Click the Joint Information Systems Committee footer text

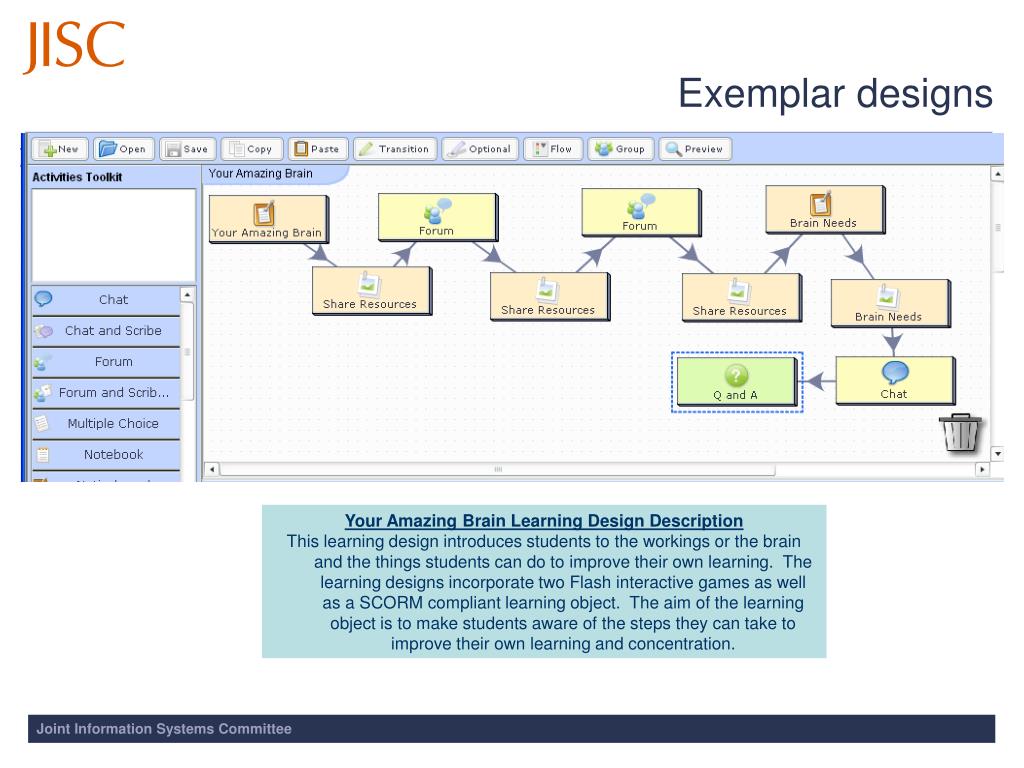(x=164, y=729)
